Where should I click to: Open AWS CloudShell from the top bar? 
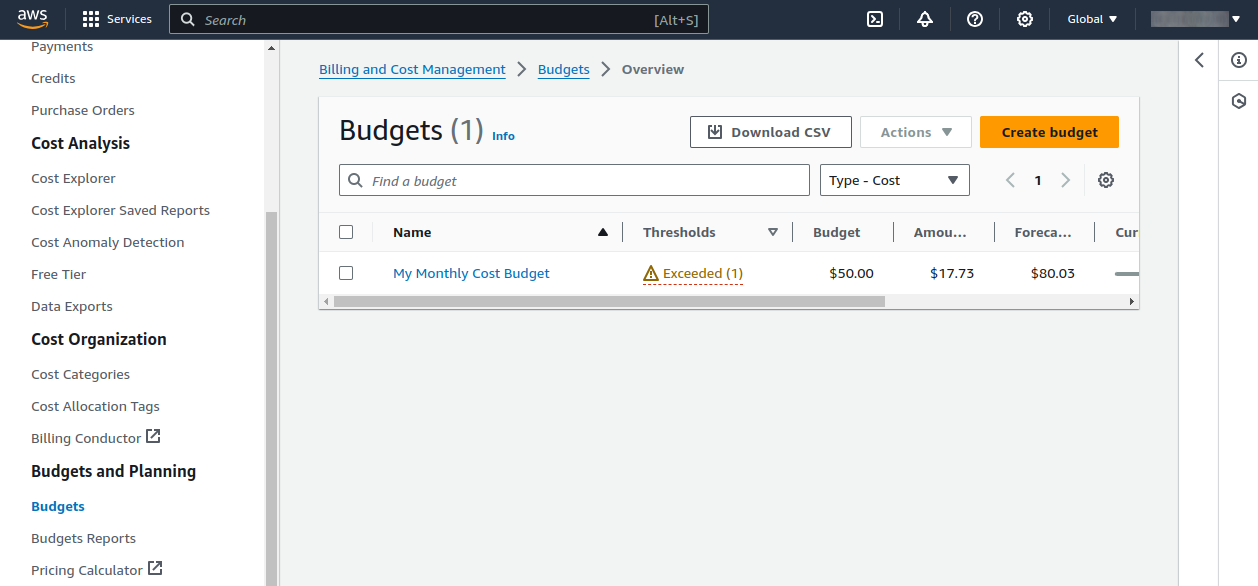point(875,19)
